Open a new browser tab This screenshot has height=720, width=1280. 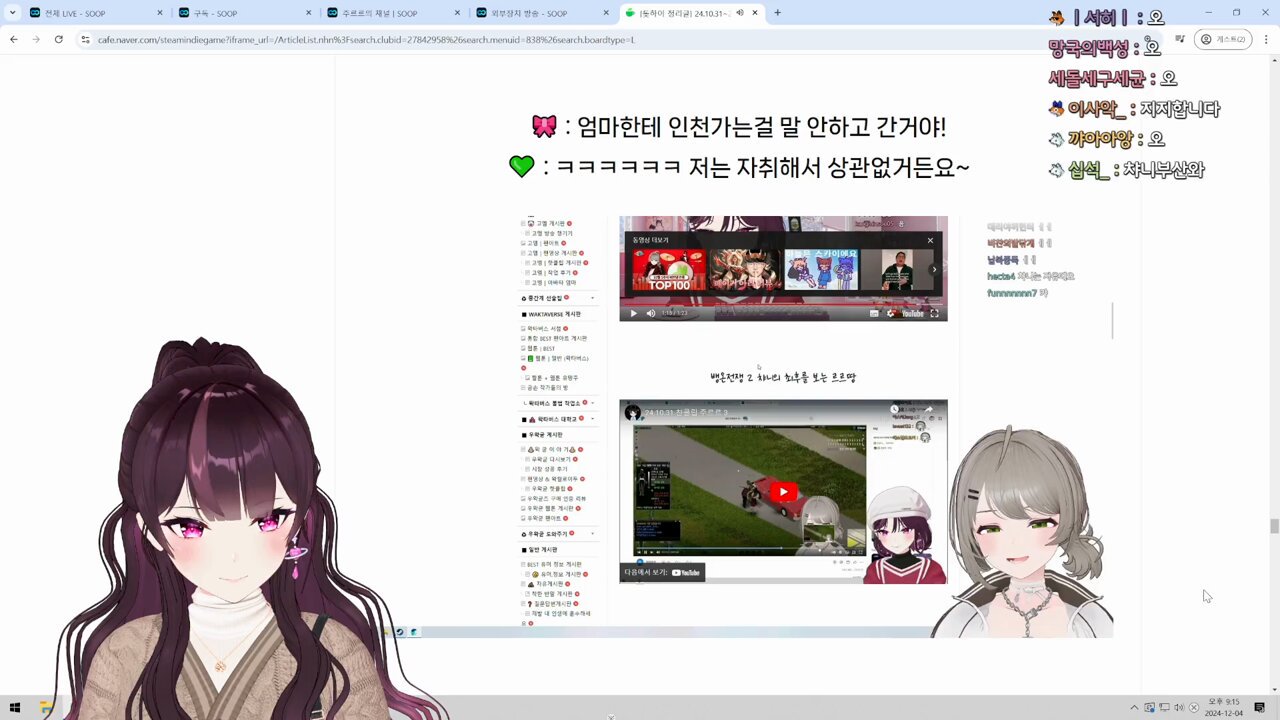pyautogui.click(x=777, y=13)
